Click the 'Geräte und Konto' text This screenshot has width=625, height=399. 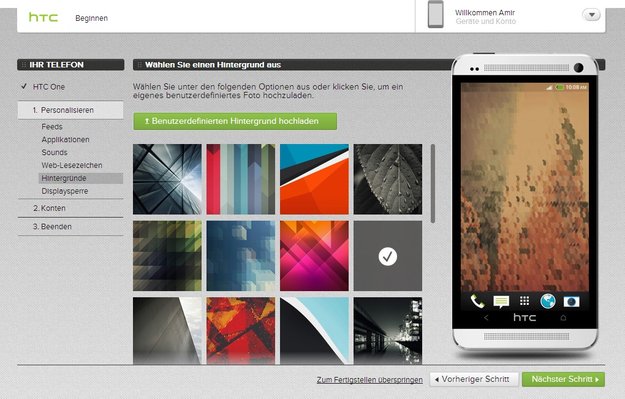click(x=485, y=22)
